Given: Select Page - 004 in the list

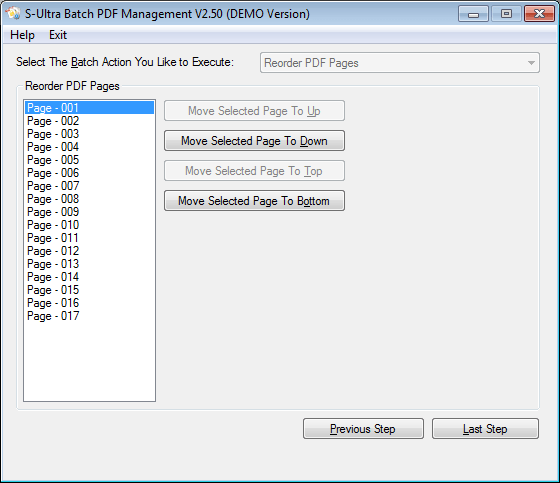Looking at the screenshot, I should pyautogui.click(x=89, y=147).
